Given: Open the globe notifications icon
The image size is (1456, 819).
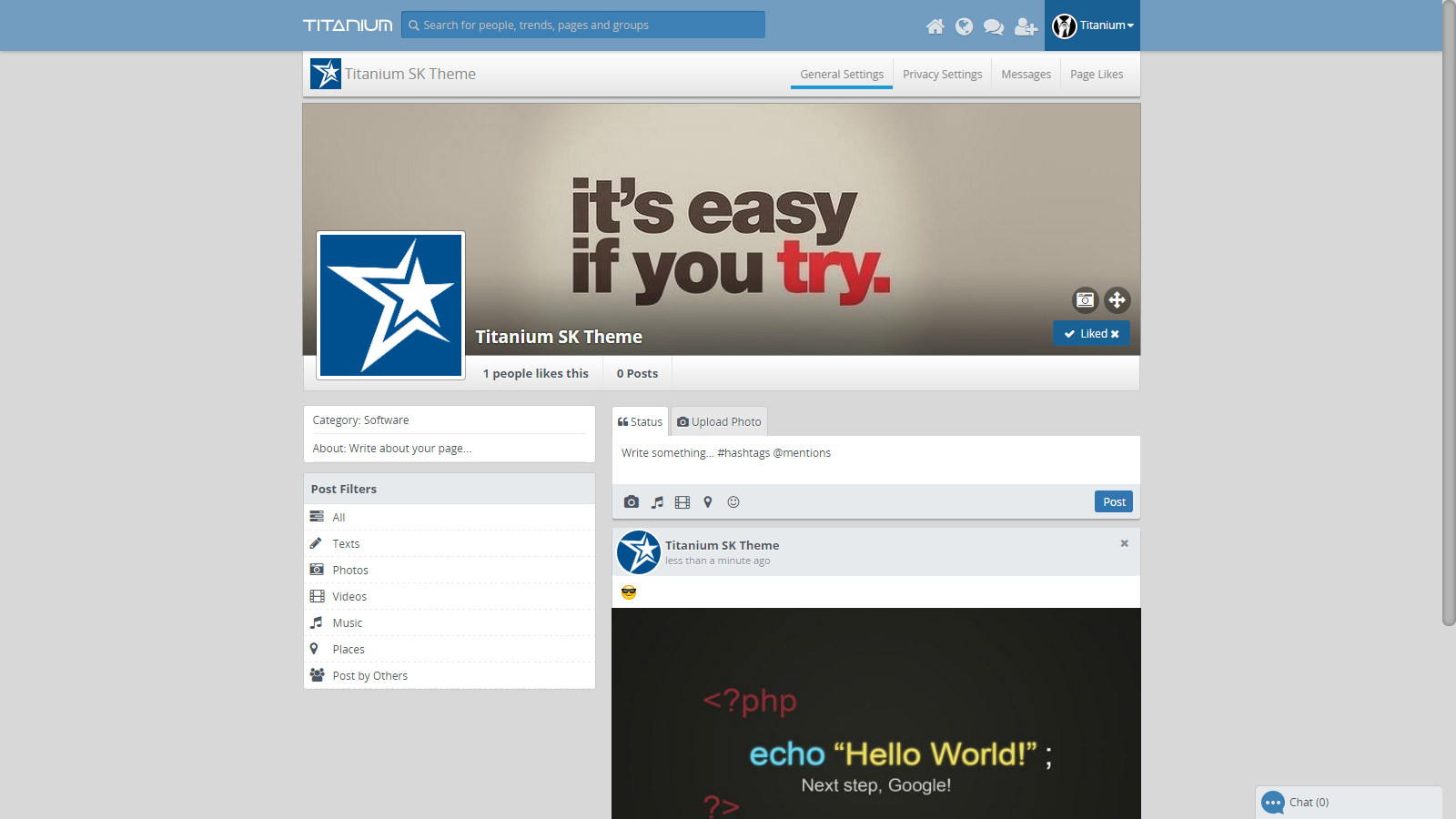Looking at the screenshot, I should click(965, 26).
